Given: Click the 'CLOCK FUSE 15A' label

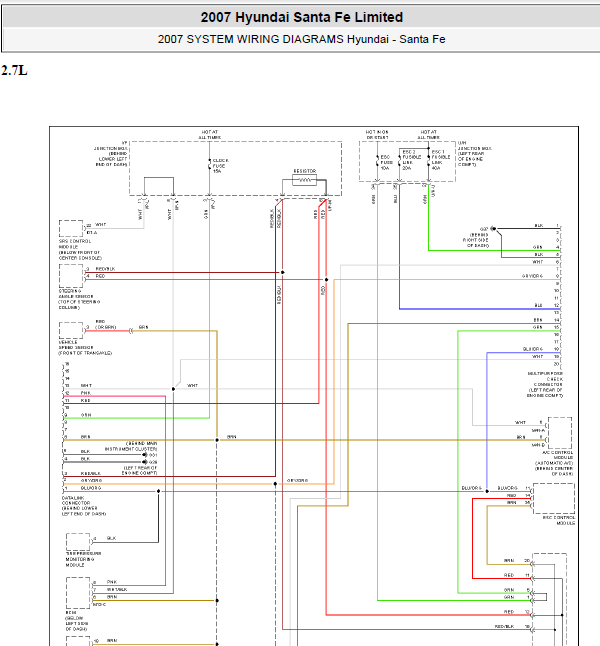Looking at the screenshot, I should pyautogui.click(x=220, y=166).
